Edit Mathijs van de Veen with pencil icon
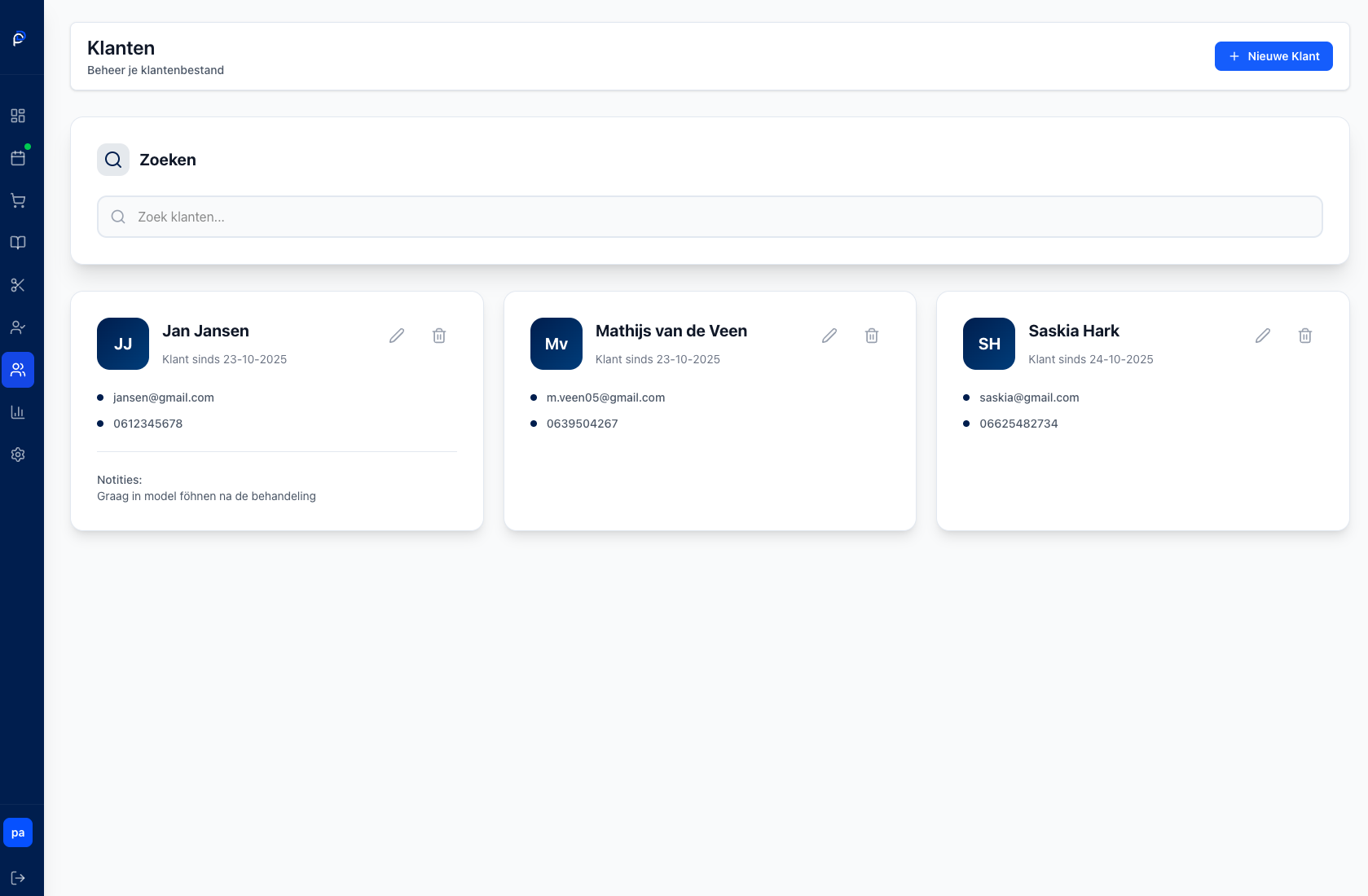This screenshot has height=896, width=1368. (829, 336)
